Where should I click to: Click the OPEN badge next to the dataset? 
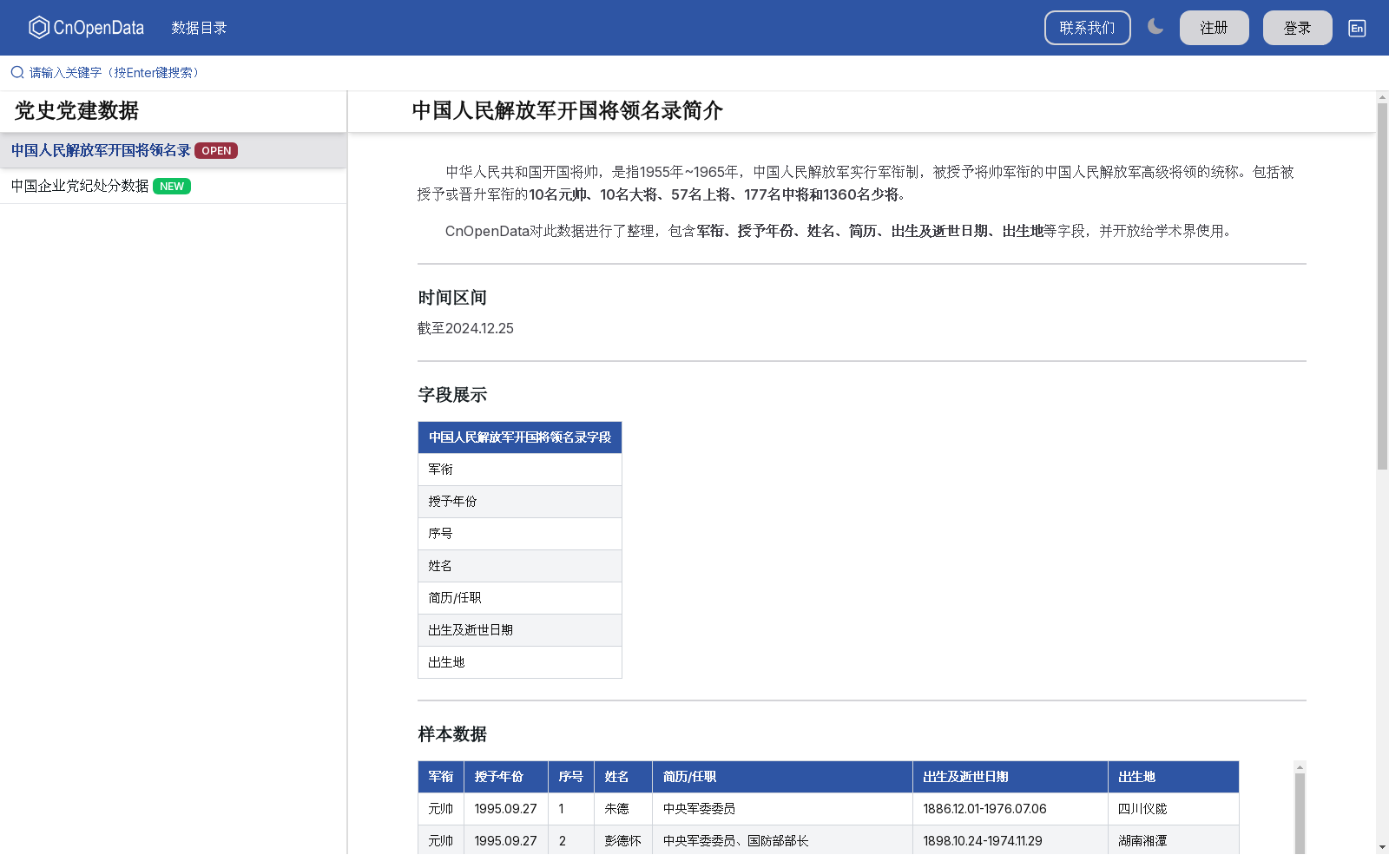pyautogui.click(x=215, y=150)
